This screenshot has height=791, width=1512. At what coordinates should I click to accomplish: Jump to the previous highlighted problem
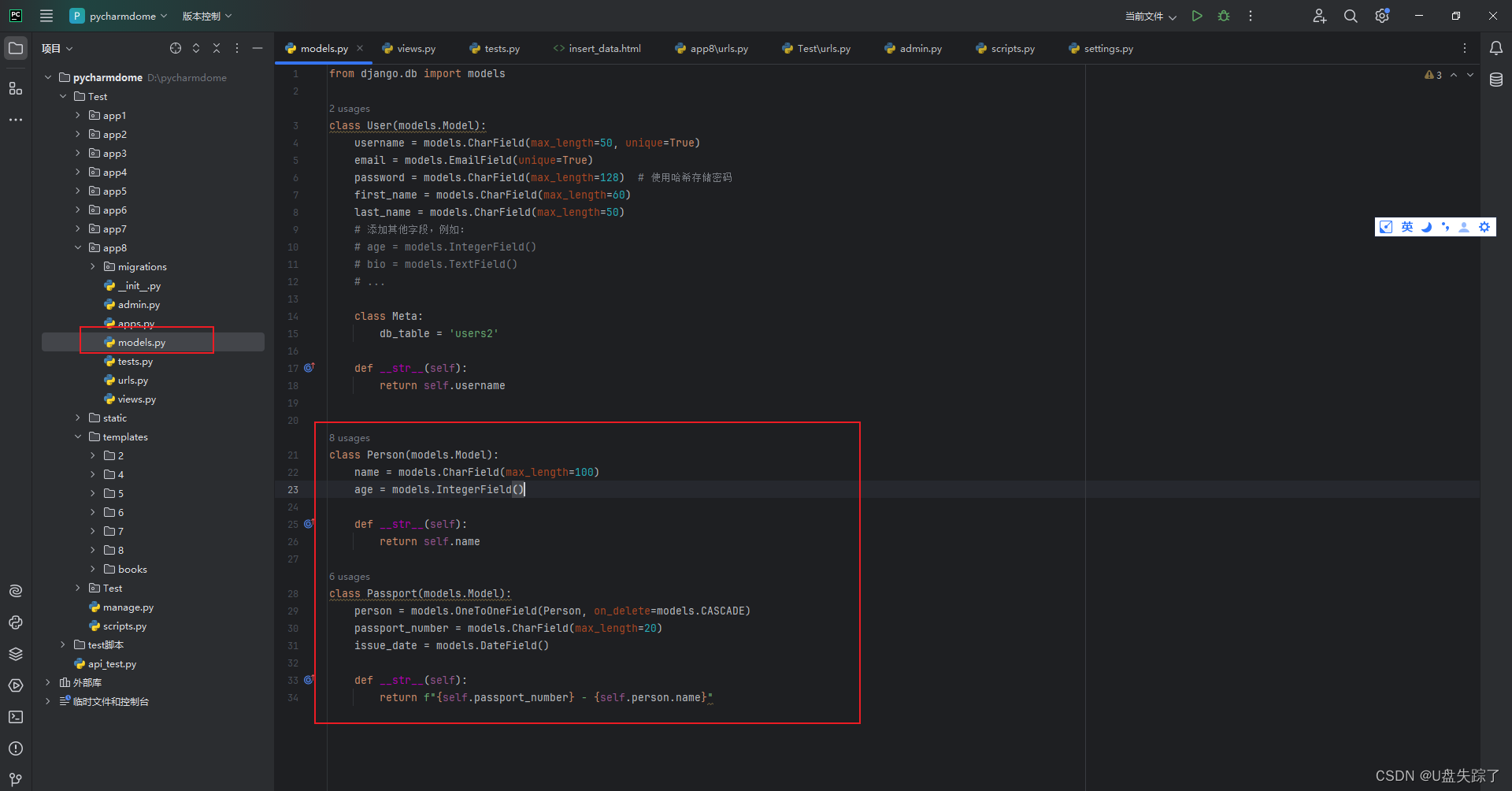pyautogui.click(x=1454, y=75)
